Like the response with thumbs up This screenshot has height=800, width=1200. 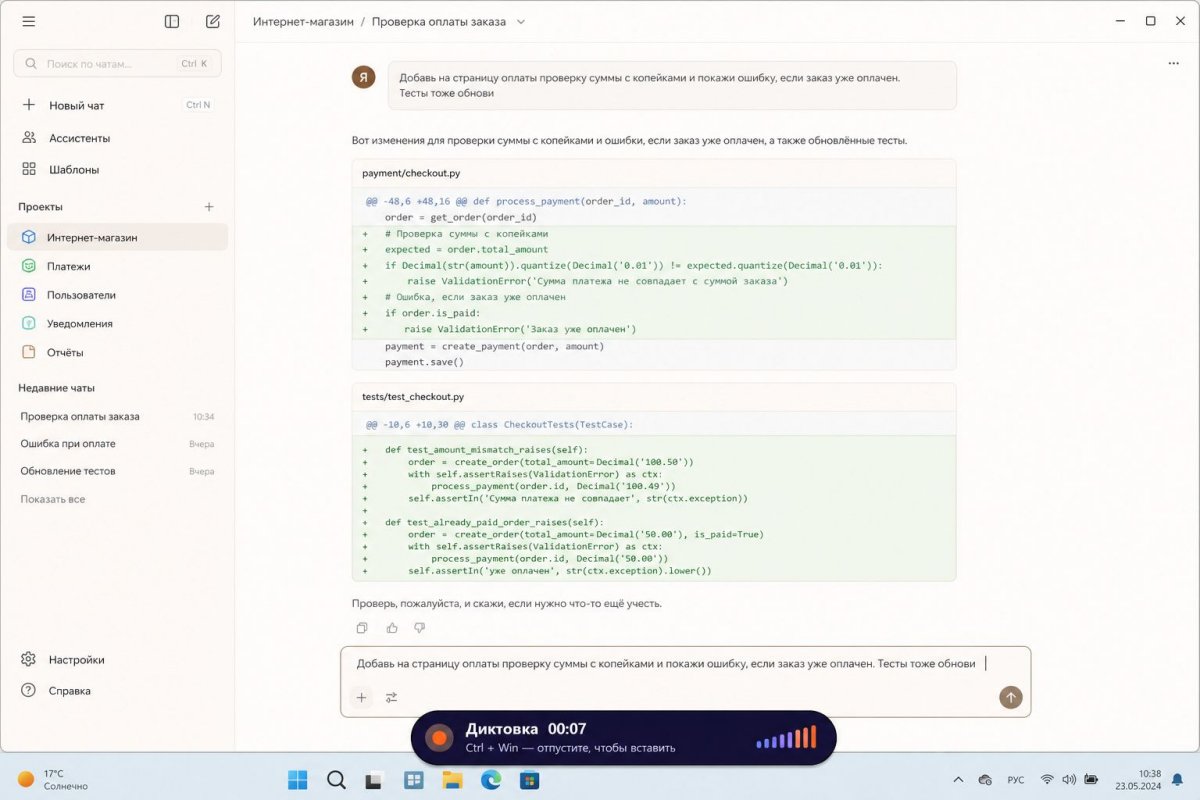point(392,628)
